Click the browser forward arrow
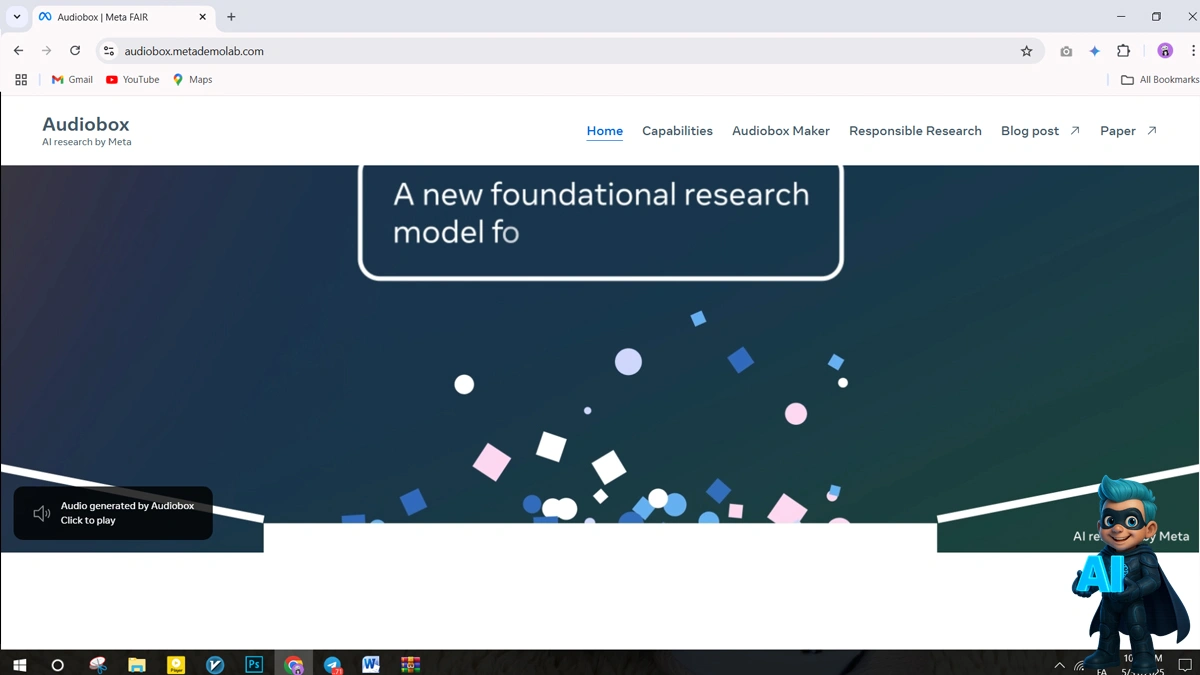Viewport: 1200px width, 675px height. (46, 51)
